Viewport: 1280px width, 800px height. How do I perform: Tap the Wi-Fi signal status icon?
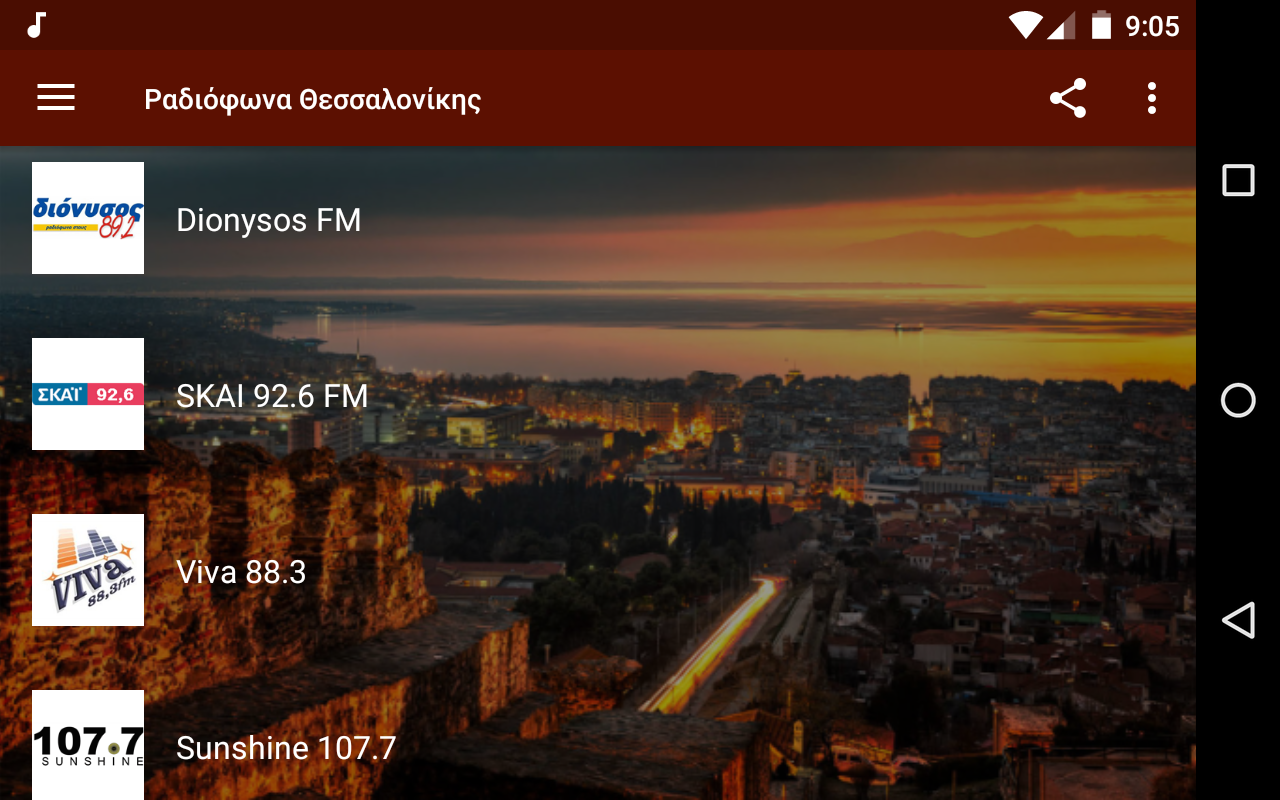[1025, 25]
